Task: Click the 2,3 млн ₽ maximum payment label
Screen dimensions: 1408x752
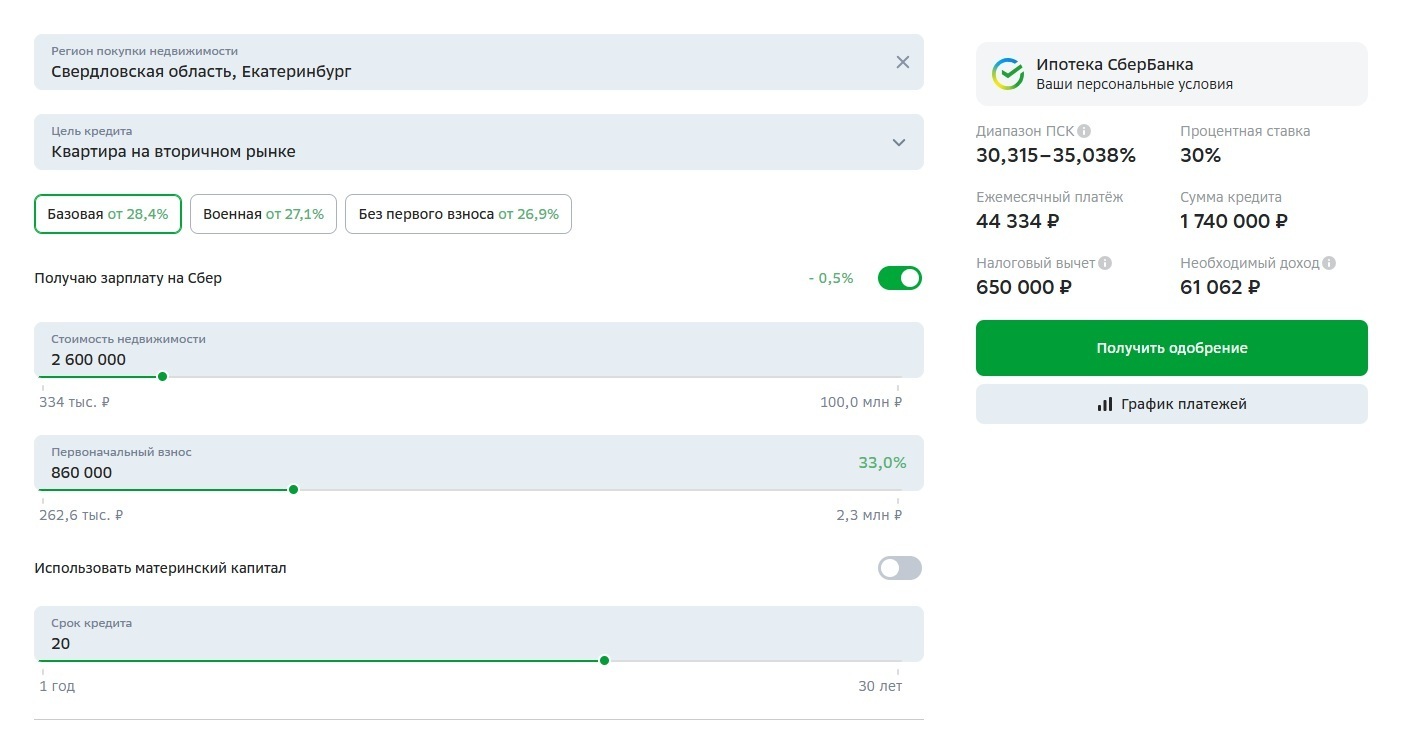Action: pyautogui.click(x=869, y=516)
